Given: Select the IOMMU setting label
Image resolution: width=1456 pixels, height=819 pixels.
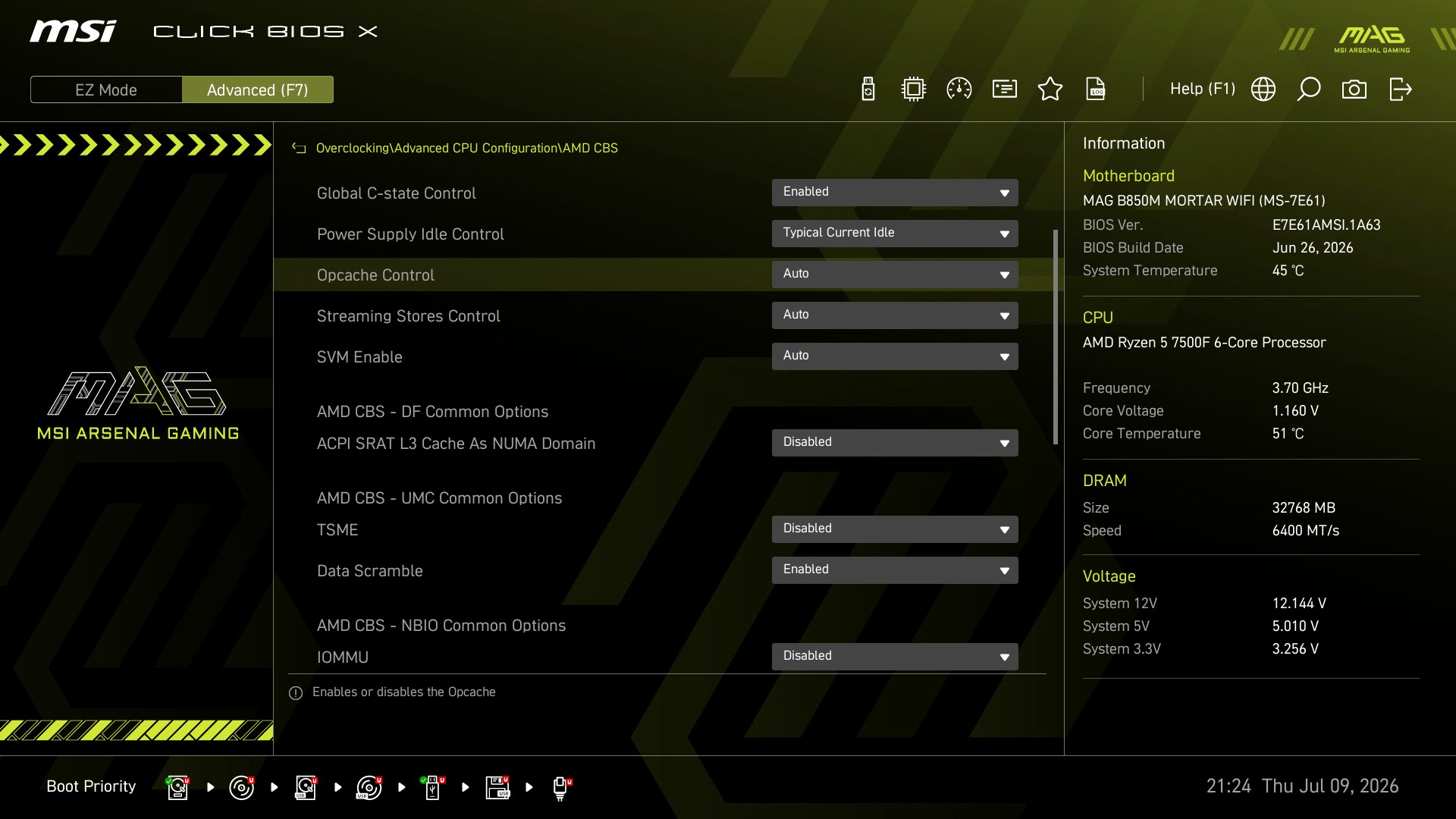Looking at the screenshot, I should (x=343, y=657).
